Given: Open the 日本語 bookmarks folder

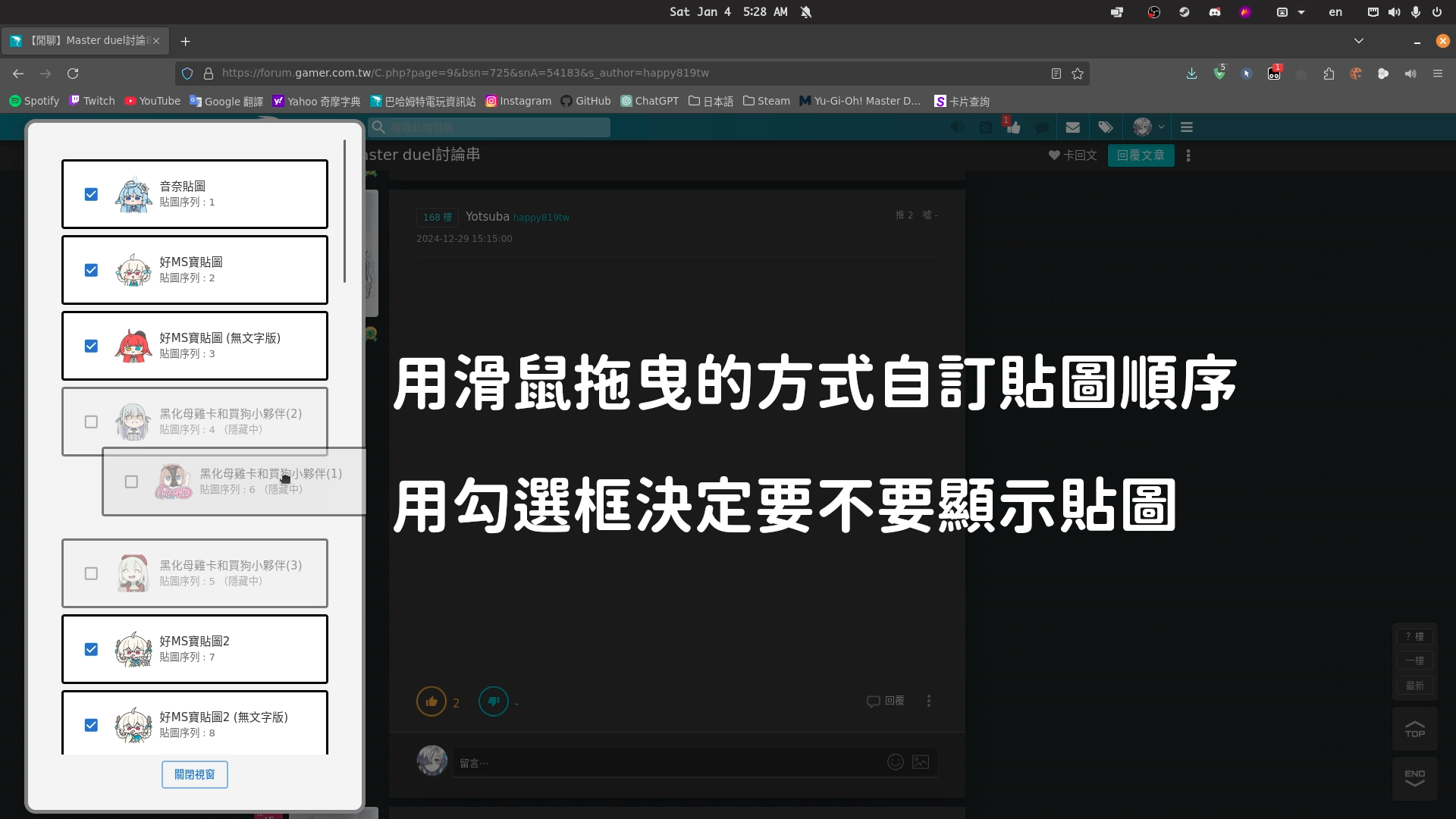Looking at the screenshot, I should point(711,101).
